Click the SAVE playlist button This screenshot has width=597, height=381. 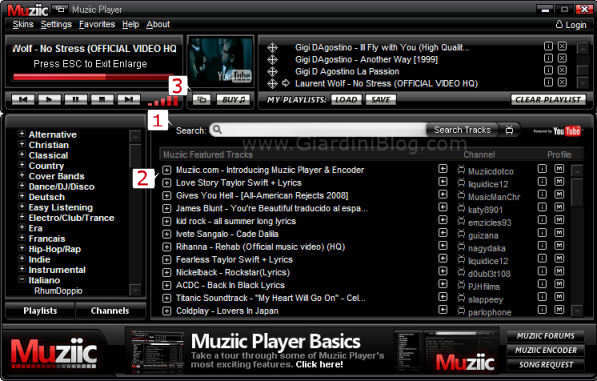click(381, 100)
